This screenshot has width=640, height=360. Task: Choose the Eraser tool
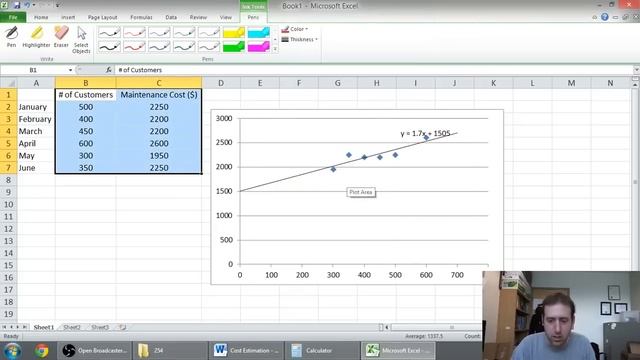point(61,37)
